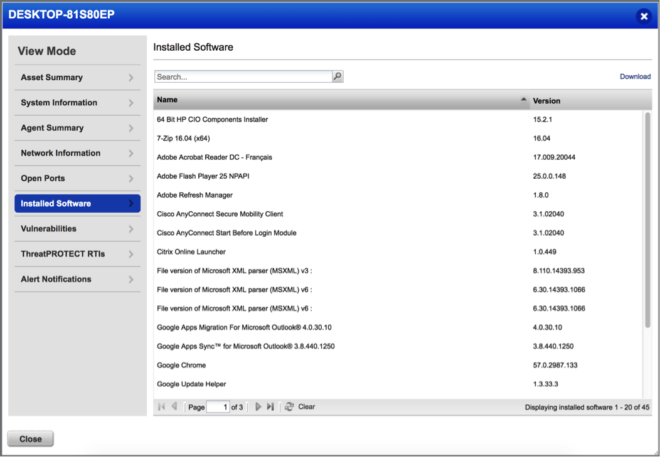
Task: Select 64 Bit HP CIO Components Installer row
Action: (x=398, y=120)
